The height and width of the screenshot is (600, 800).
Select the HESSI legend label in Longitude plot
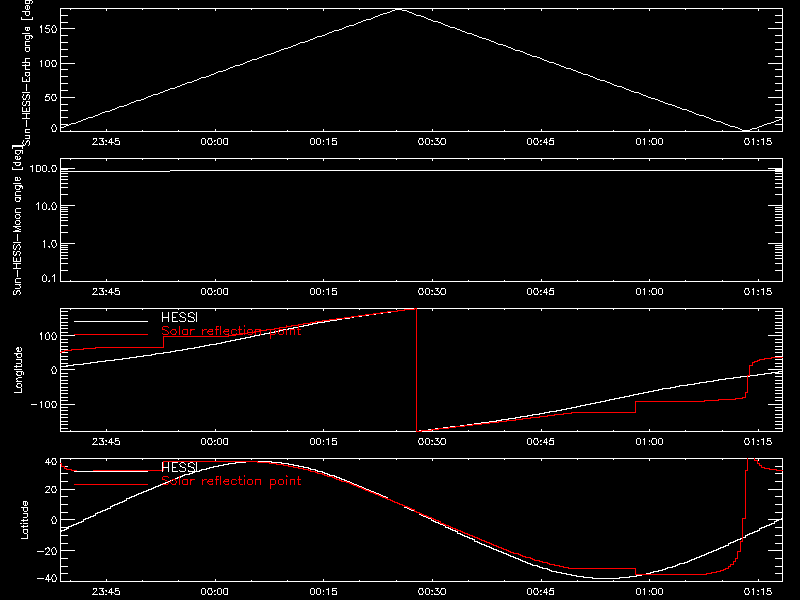[x=179, y=318]
